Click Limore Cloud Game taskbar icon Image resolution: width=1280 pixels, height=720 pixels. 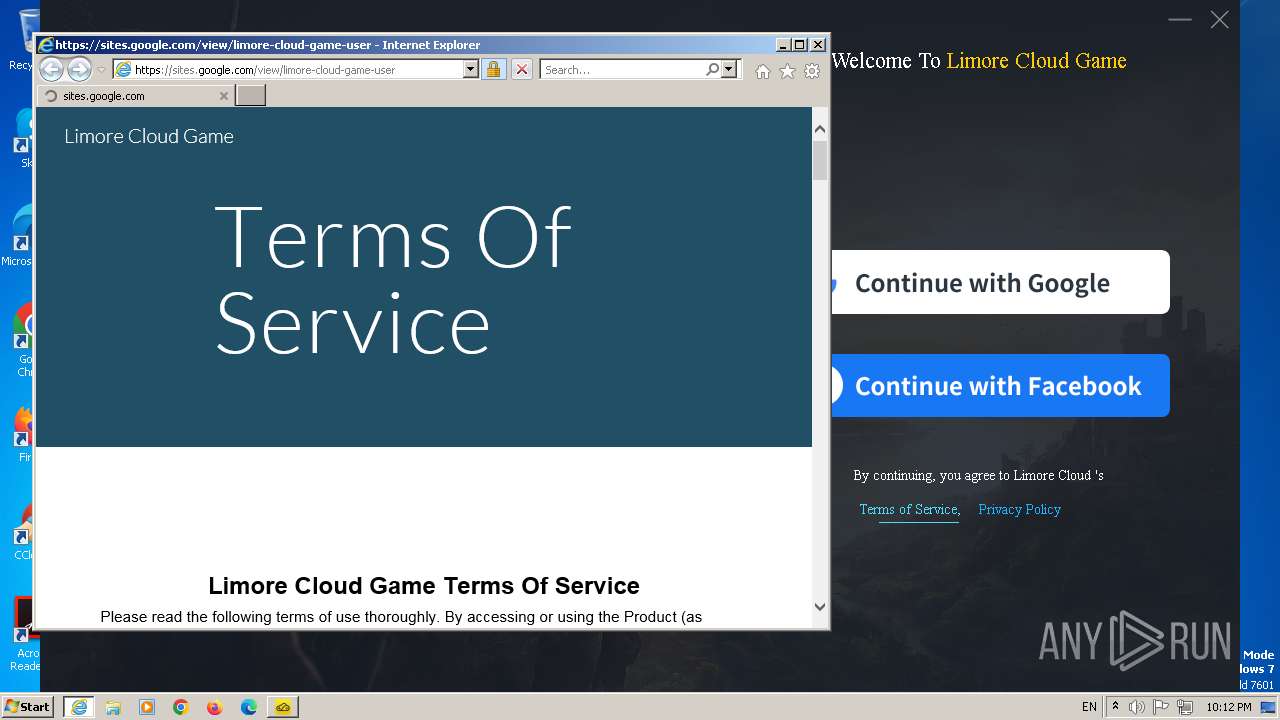(x=283, y=707)
